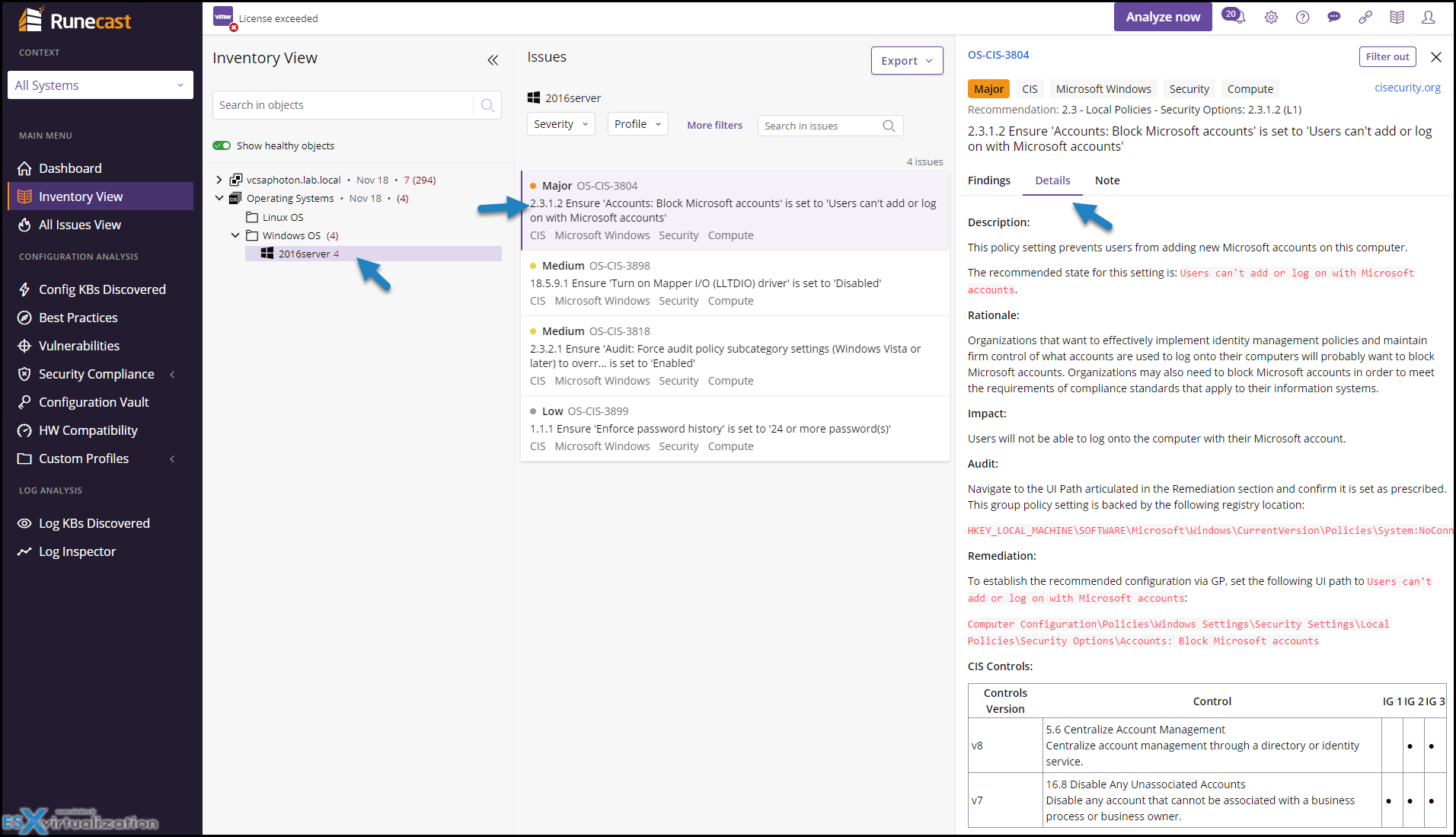1456x837 pixels.
Task: Open Inventory View menu item
Action: tap(101, 196)
